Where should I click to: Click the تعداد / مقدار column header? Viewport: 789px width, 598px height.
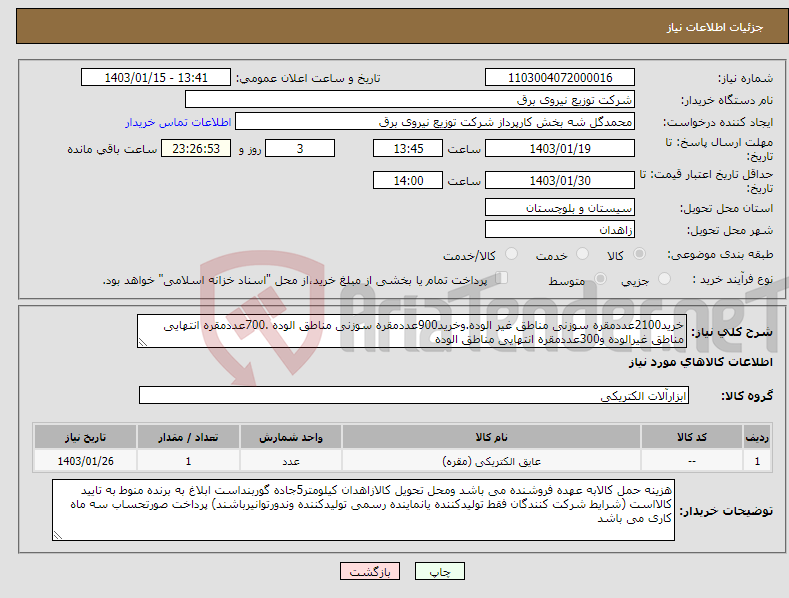tap(188, 437)
